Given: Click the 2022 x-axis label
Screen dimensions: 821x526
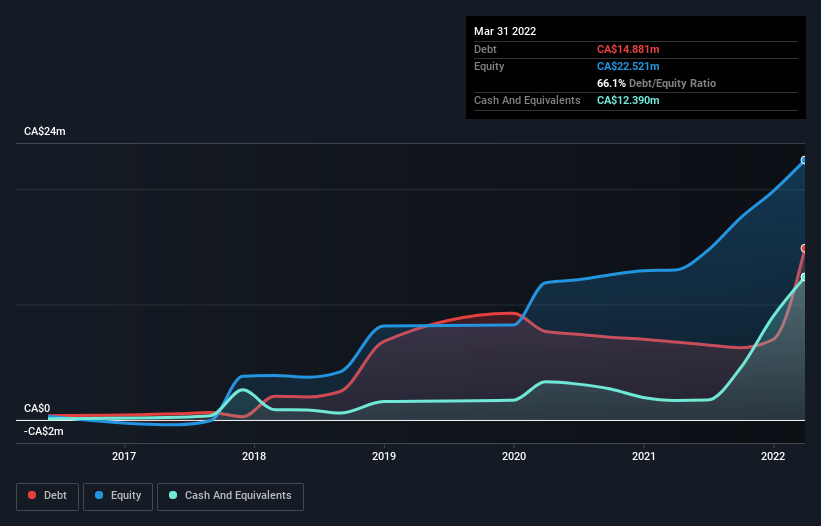Looking at the screenshot, I should click(773, 456).
